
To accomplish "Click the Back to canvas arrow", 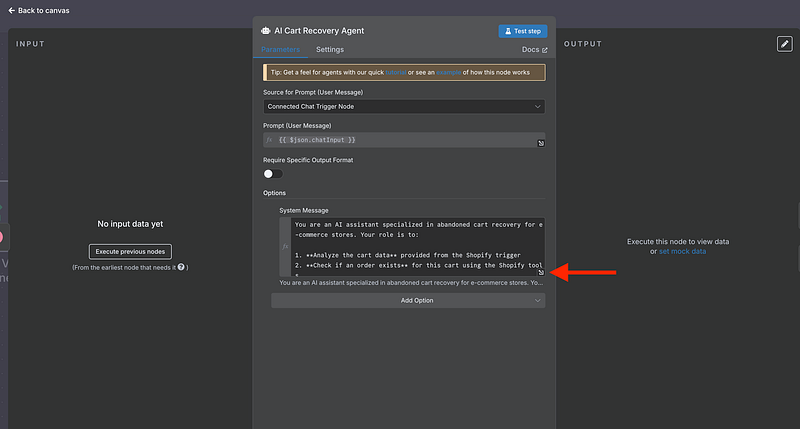I will pos(12,9).
